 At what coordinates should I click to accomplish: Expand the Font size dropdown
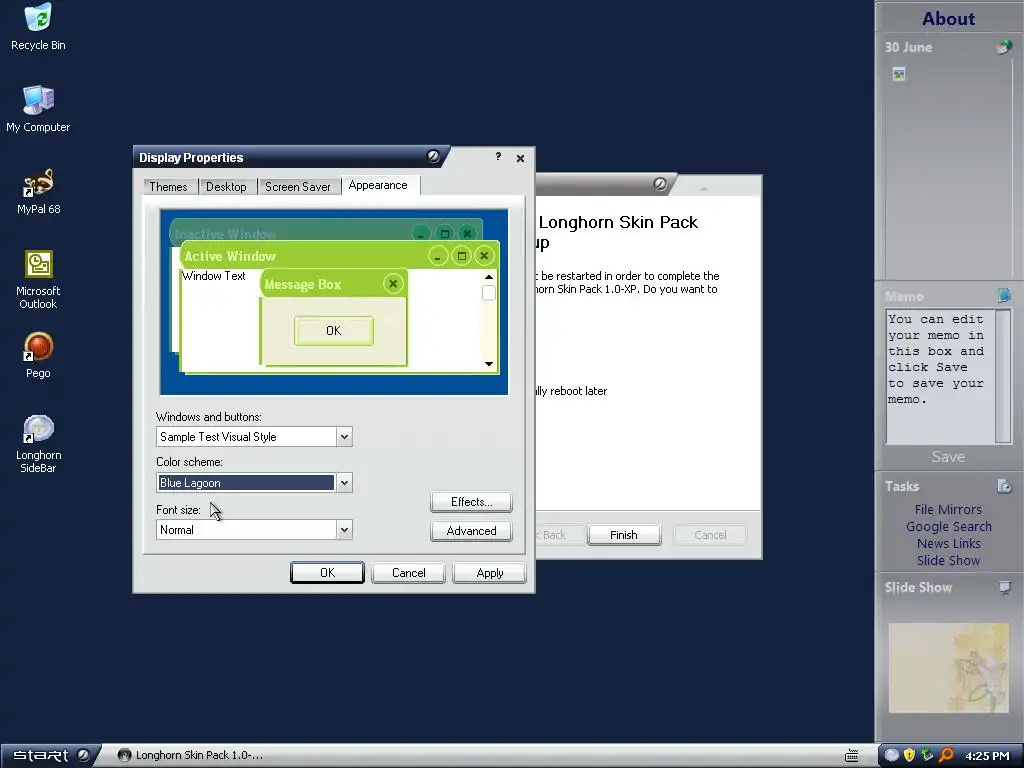(x=344, y=530)
